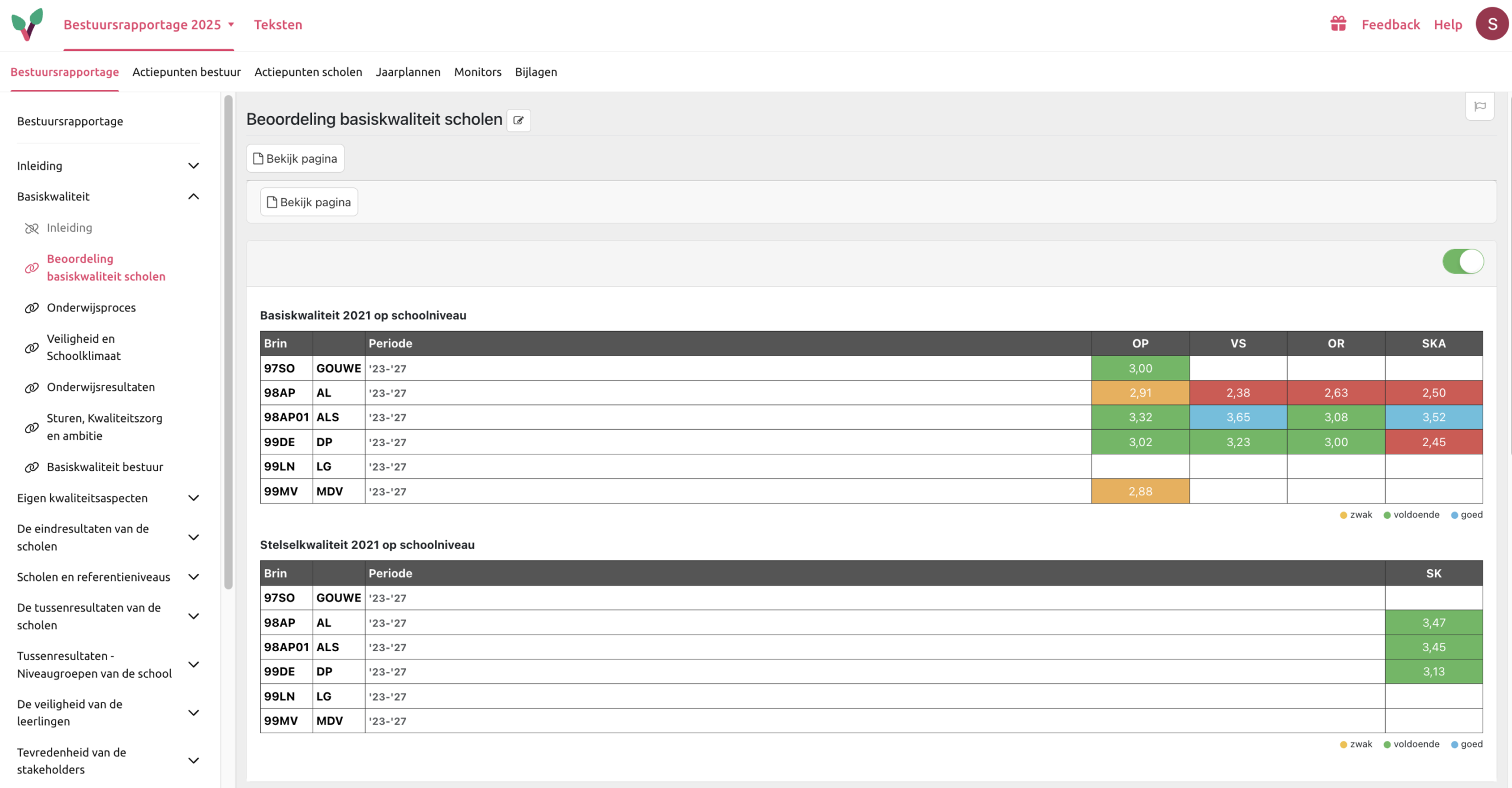Click the leaf logo in the header
The width and height of the screenshot is (1512, 788).
click(x=27, y=24)
